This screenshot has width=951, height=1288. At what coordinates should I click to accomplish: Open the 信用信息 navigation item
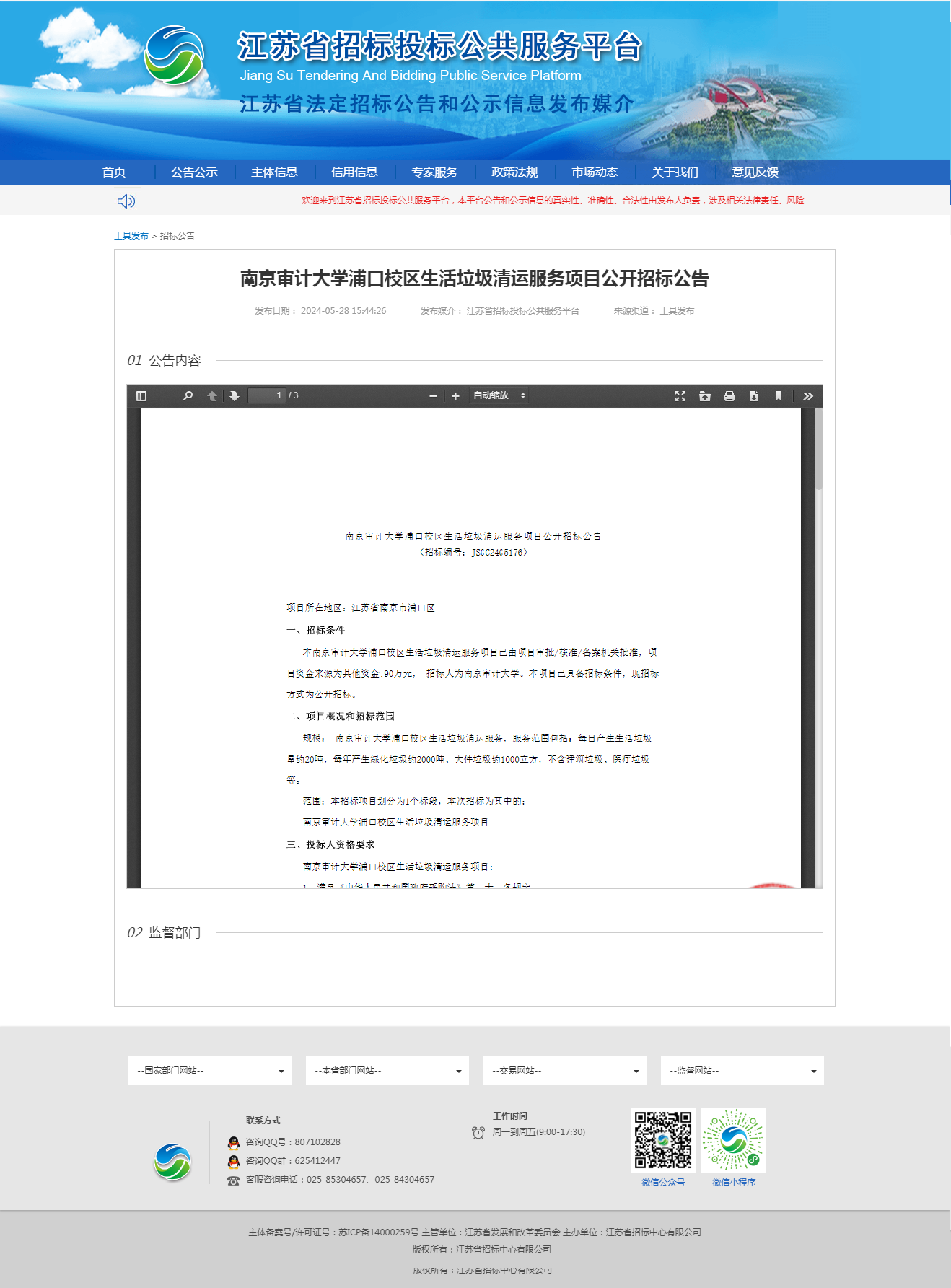pos(354,172)
